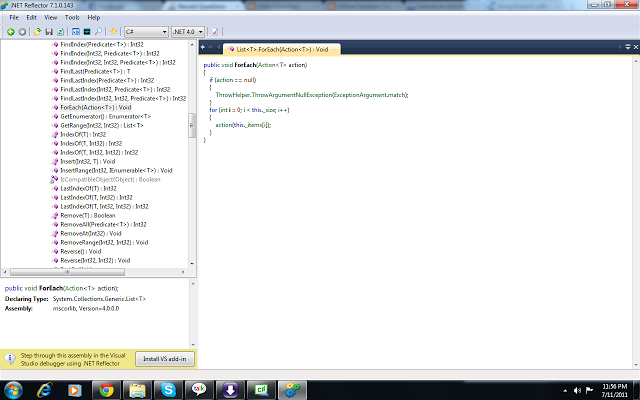Select LastIndexOf(T) : Int32 method

88,188
